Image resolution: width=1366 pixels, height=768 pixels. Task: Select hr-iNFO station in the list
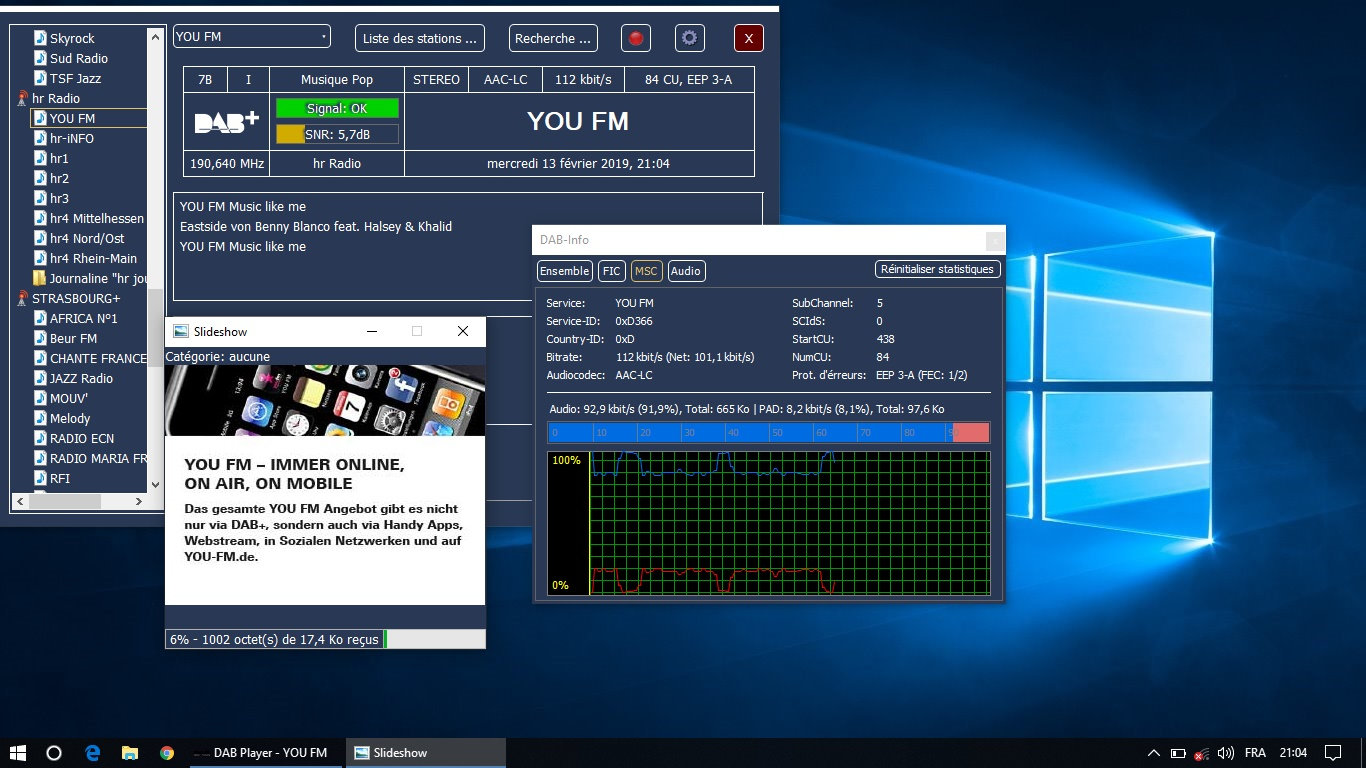point(72,138)
